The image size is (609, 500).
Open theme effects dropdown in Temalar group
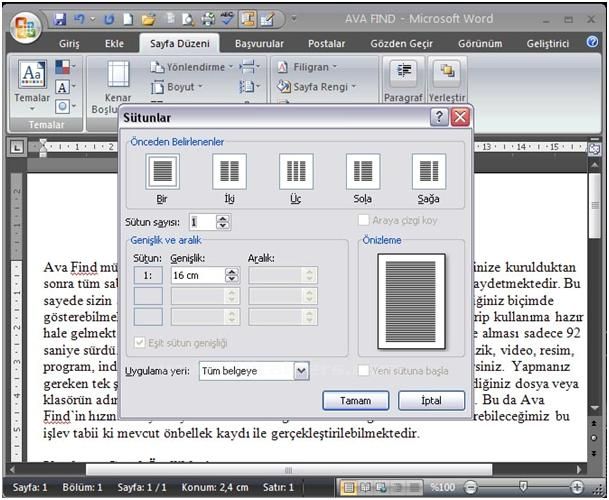pos(65,106)
